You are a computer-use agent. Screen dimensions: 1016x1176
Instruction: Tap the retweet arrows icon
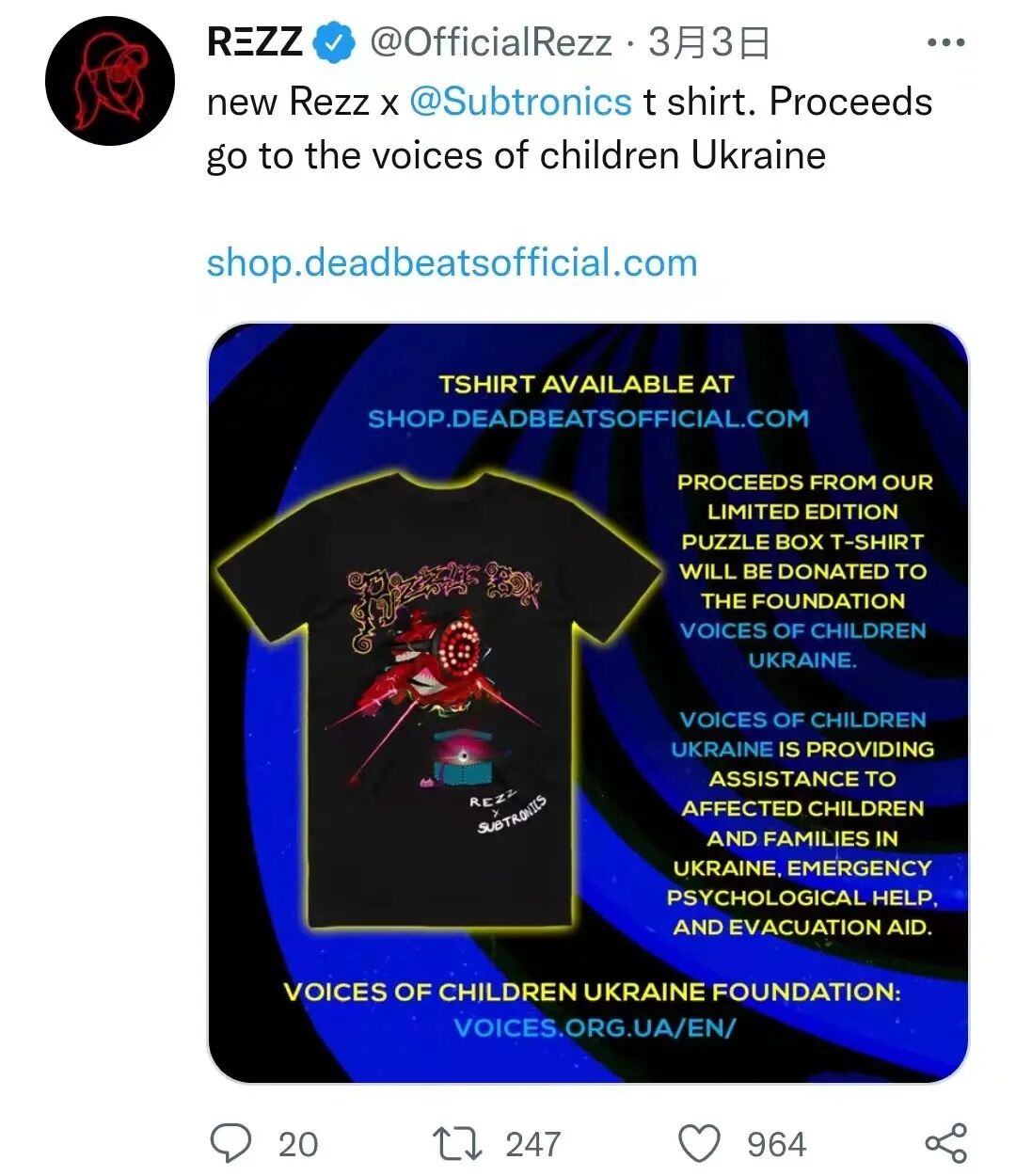457,1144
